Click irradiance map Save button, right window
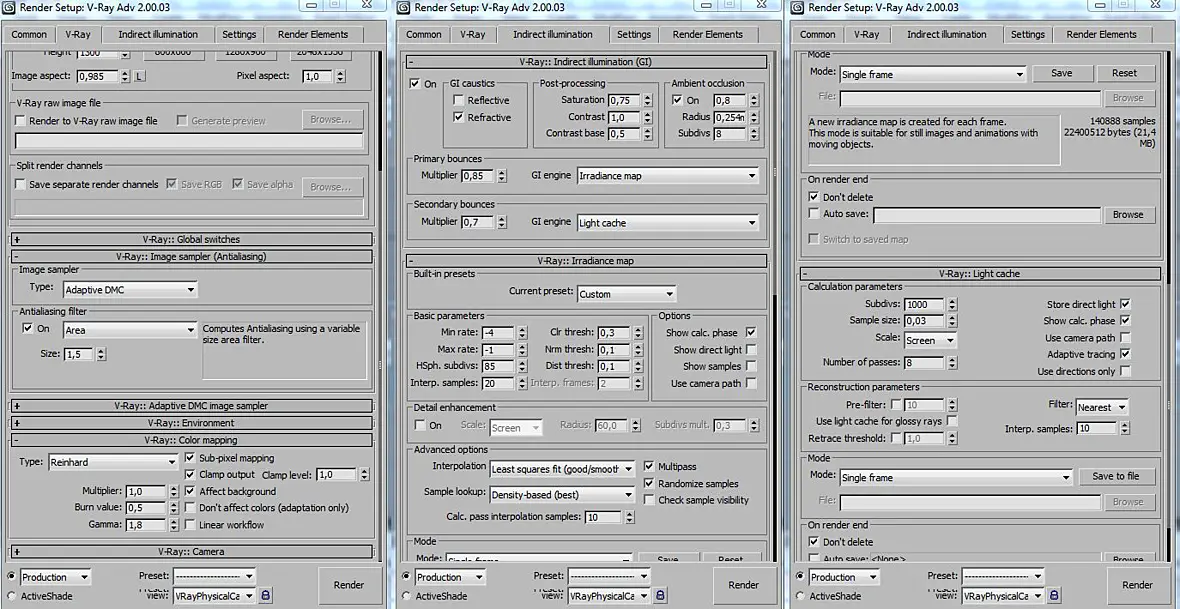 1061,73
